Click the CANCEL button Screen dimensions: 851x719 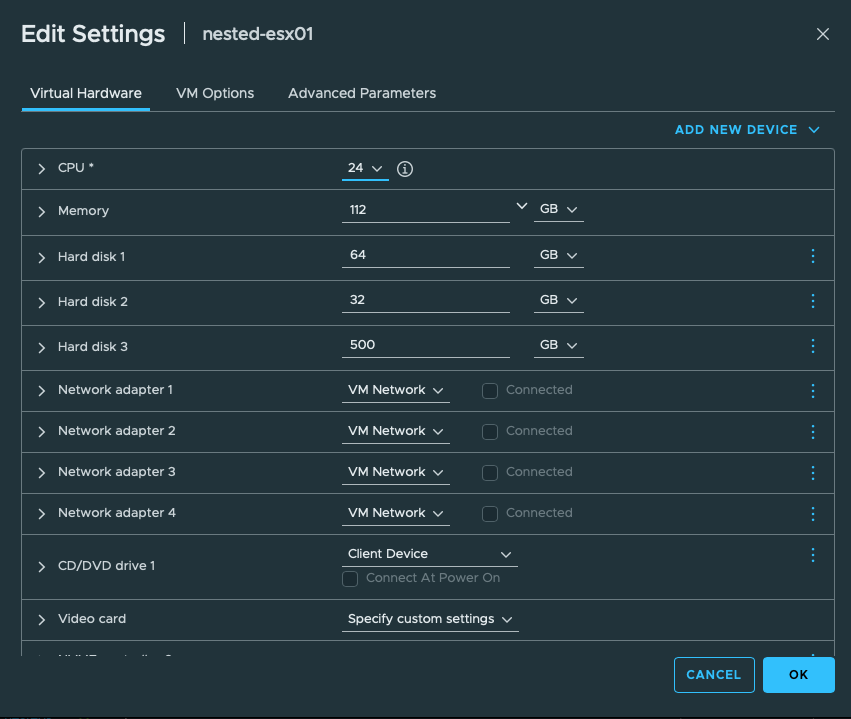click(x=714, y=675)
